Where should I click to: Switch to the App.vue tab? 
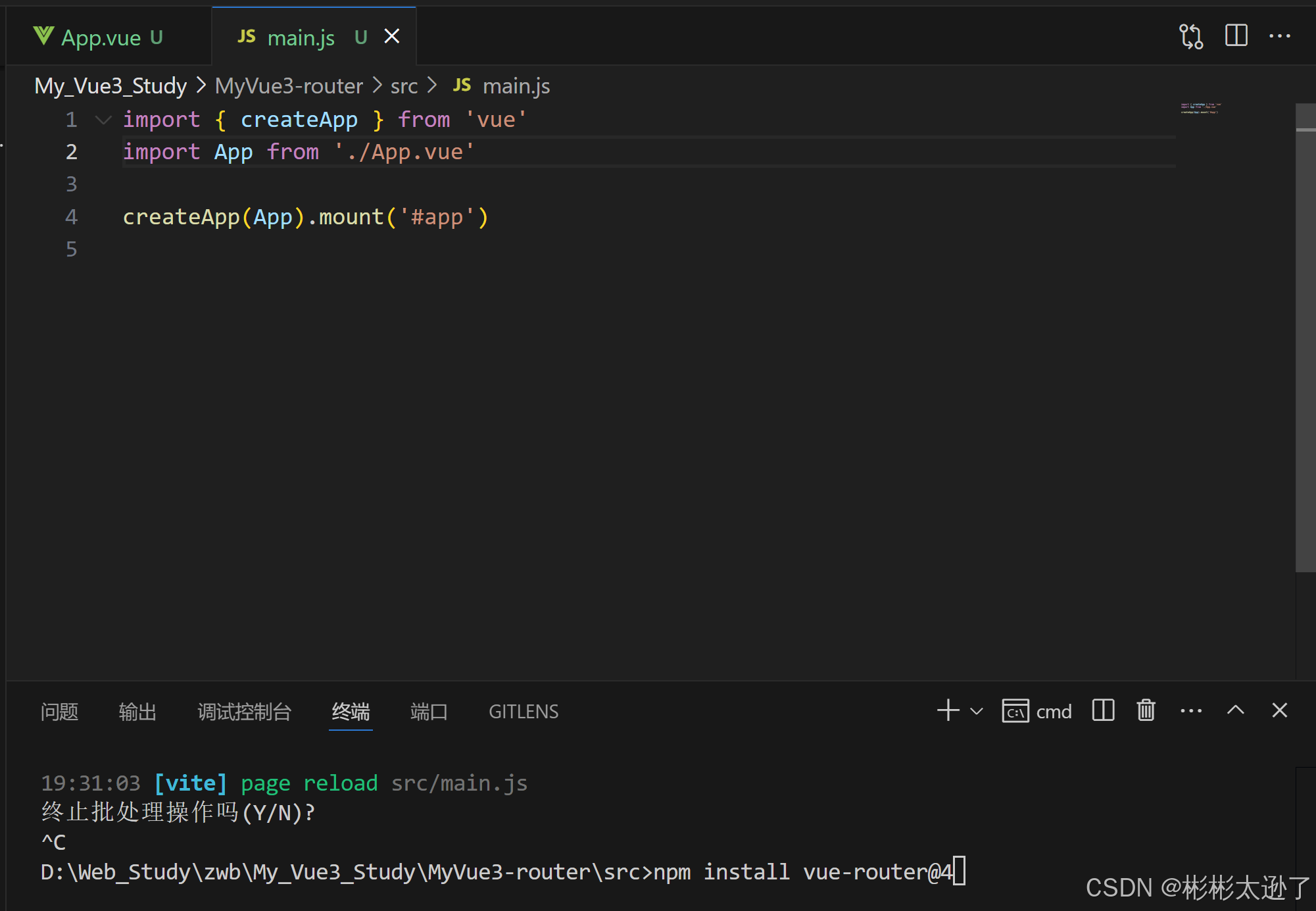coord(101,37)
